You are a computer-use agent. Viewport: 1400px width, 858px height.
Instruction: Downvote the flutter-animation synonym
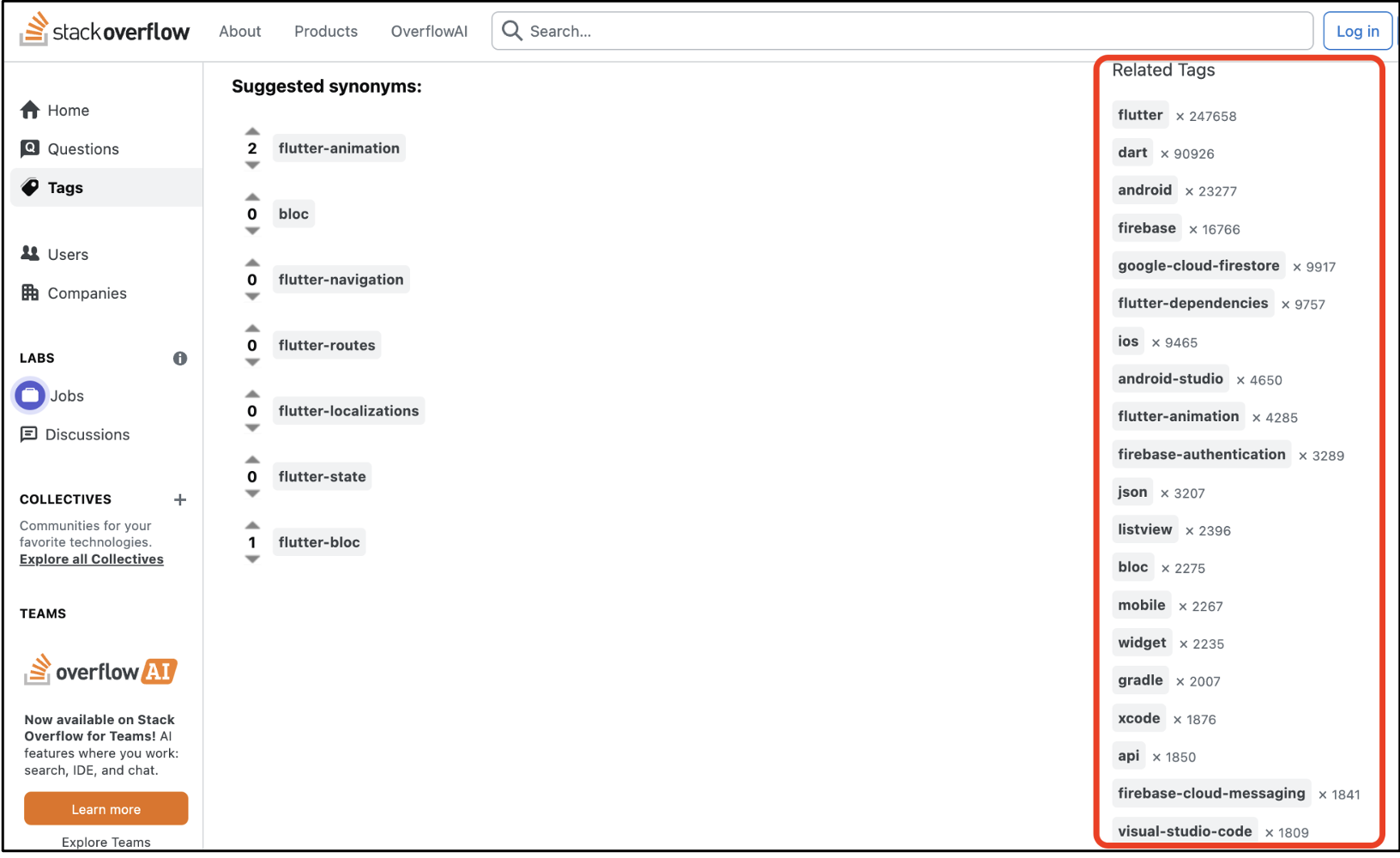(252, 165)
